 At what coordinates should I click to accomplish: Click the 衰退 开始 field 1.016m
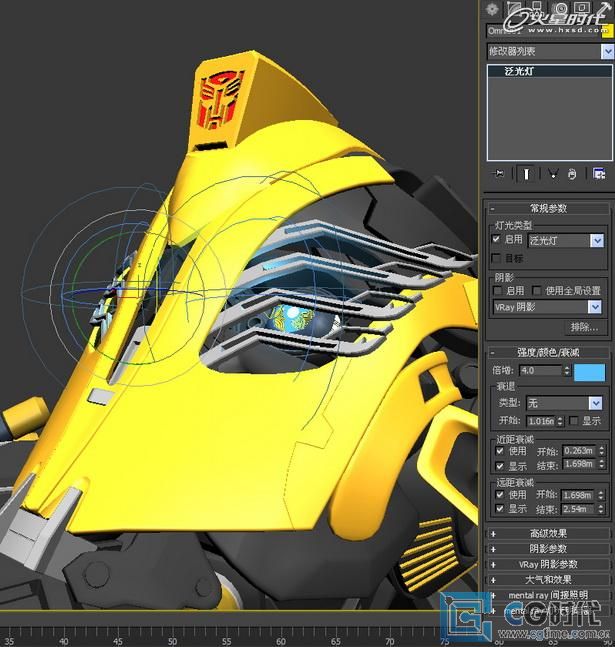tap(541, 421)
